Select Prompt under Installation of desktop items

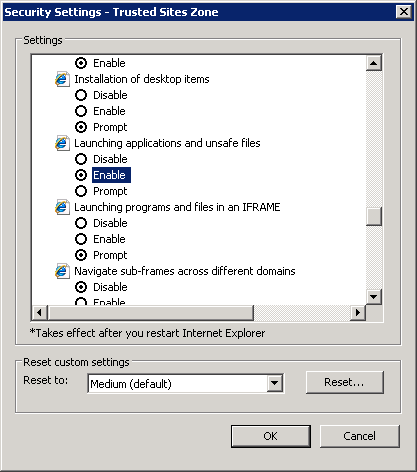tap(81, 127)
